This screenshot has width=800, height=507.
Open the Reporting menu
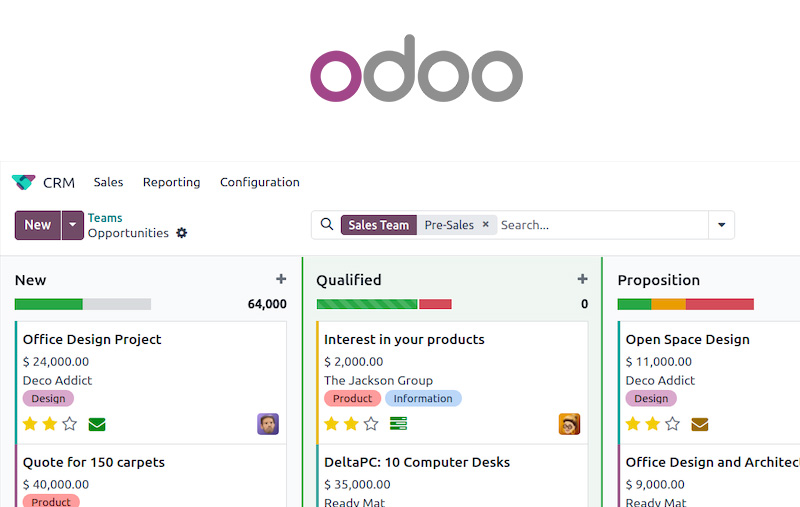tap(171, 182)
